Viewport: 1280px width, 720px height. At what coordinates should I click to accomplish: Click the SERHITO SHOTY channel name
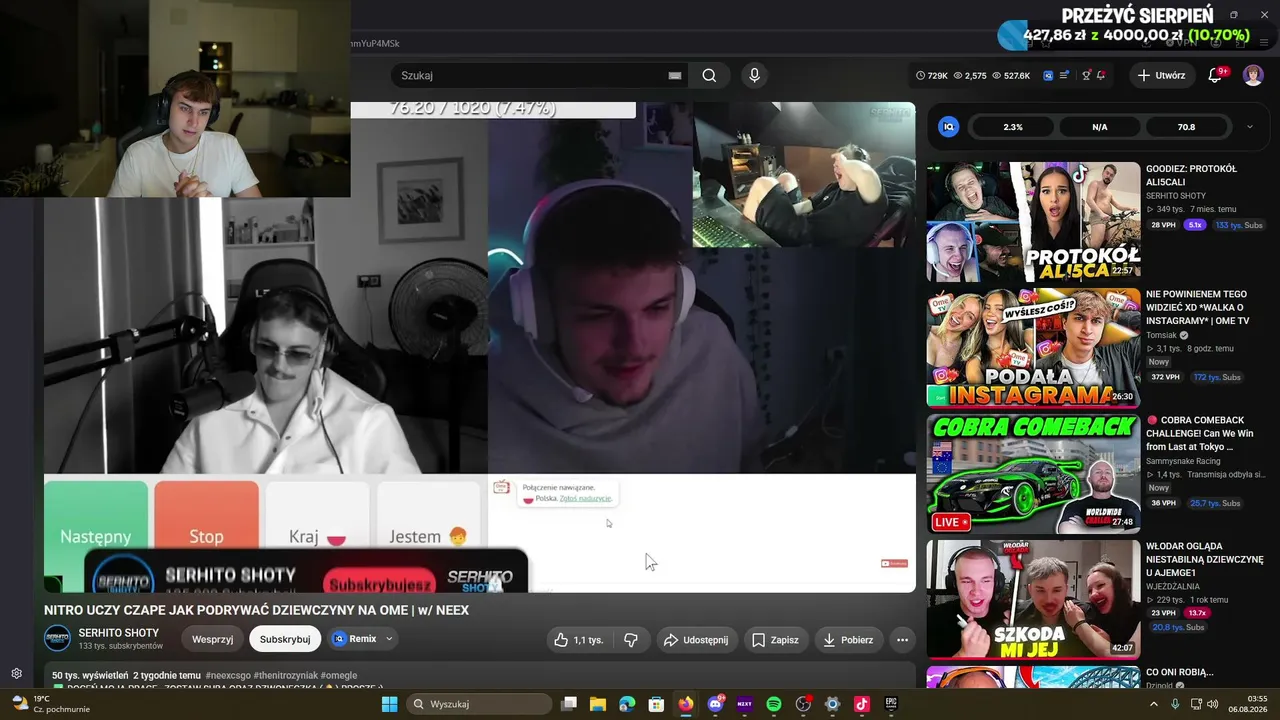tap(119, 633)
